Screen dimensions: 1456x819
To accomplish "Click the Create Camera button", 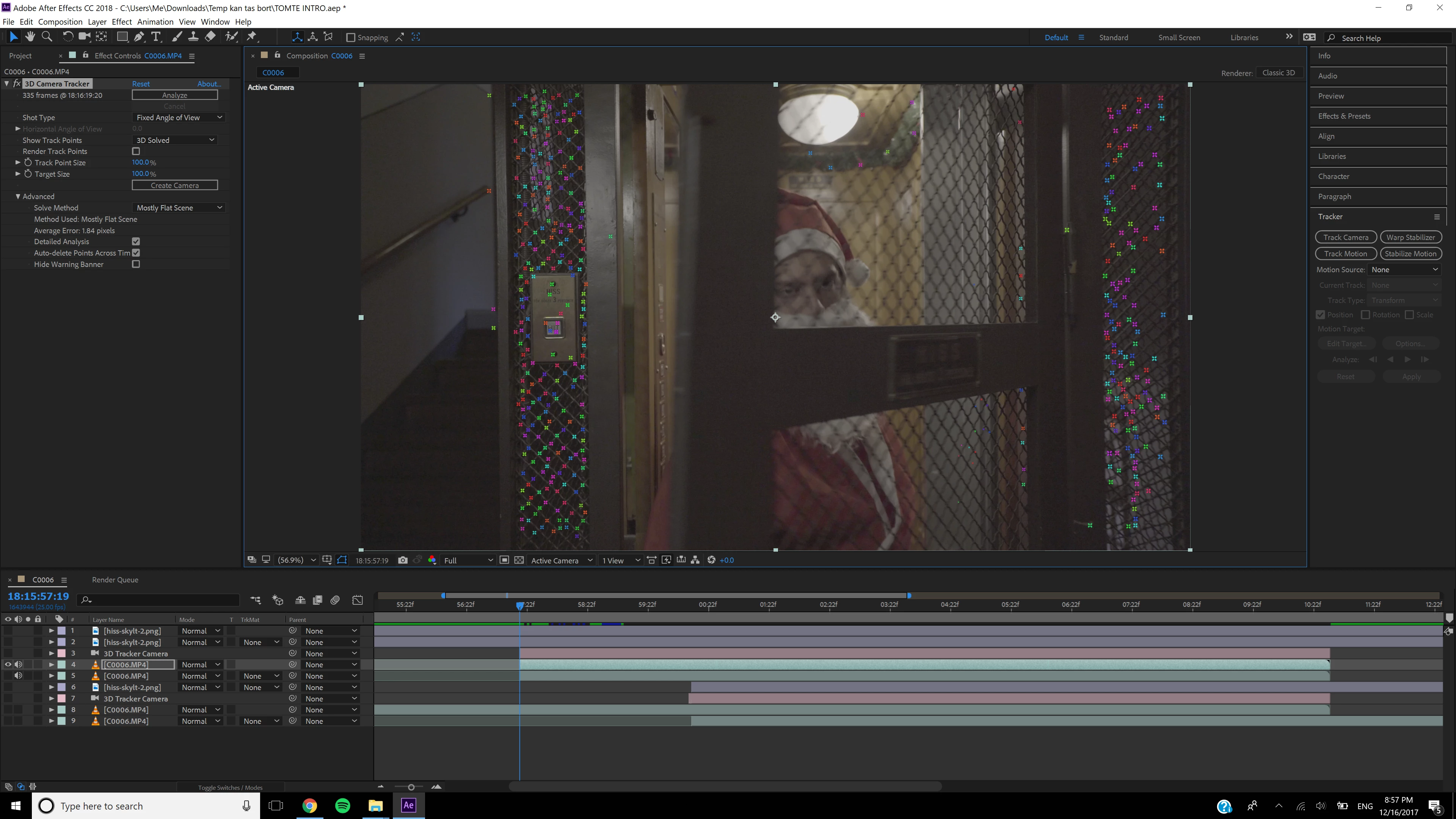I will (175, 185).
